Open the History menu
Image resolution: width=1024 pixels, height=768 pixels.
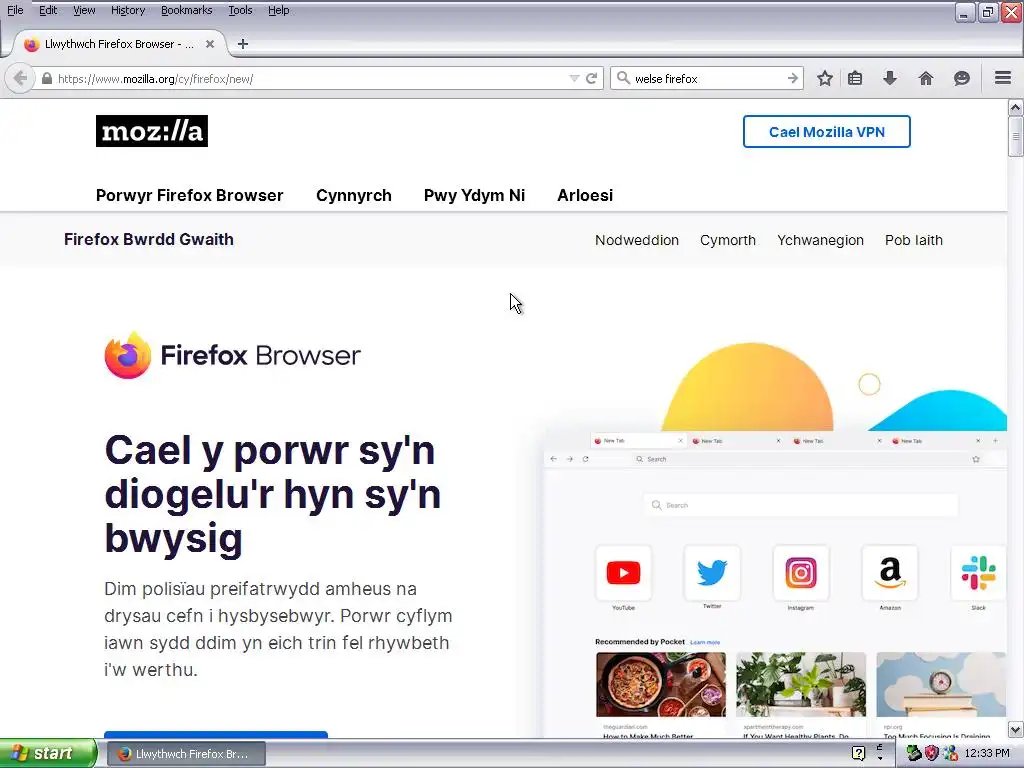point(127,10)
